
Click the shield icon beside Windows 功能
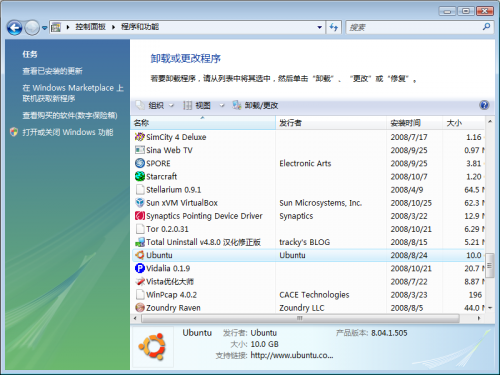(x=14, y=132)
